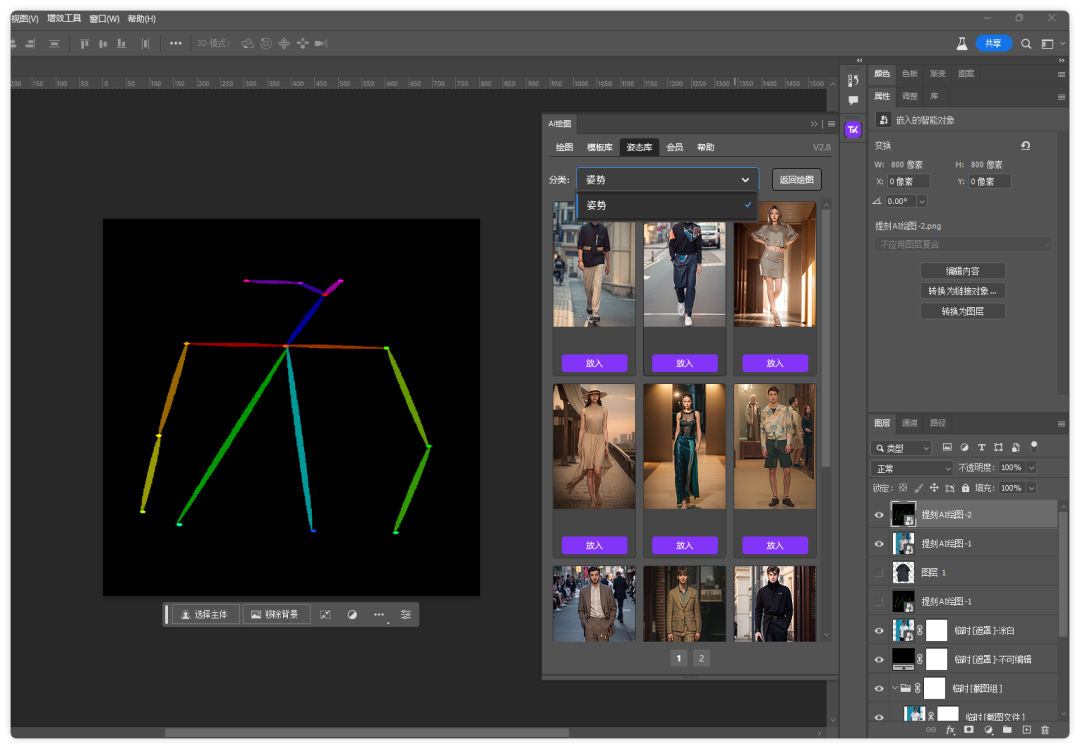
Task: Collapse the 临时[截图组] layer group
Action: coord(894,688)
